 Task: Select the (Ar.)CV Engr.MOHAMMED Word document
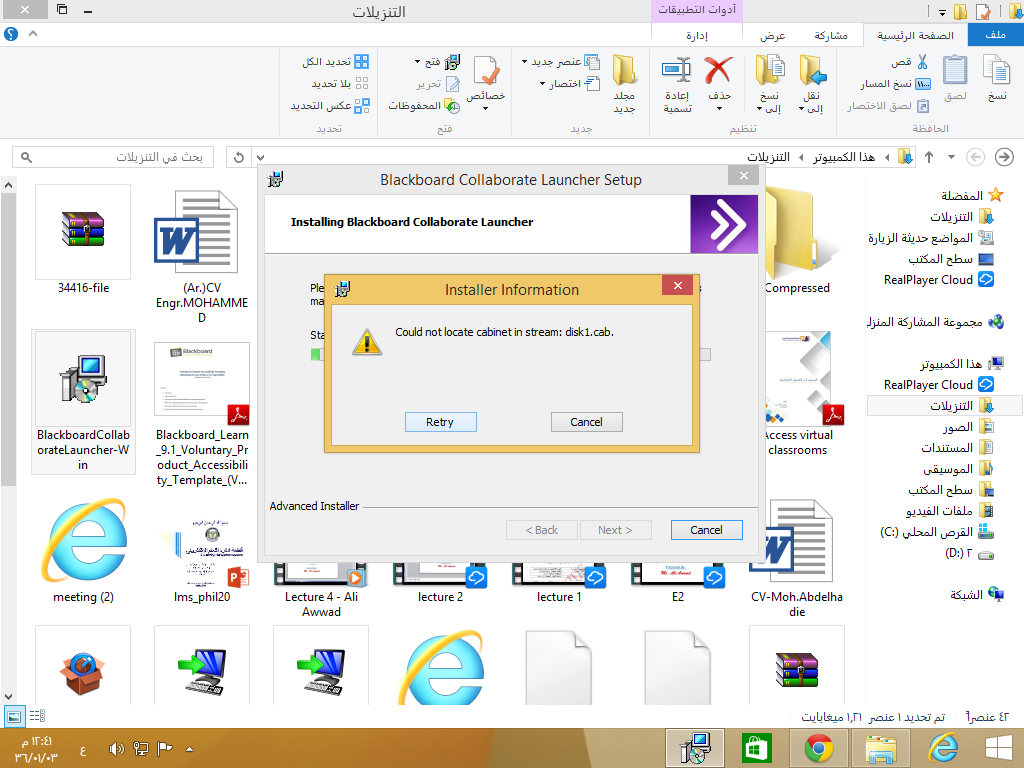202,255
